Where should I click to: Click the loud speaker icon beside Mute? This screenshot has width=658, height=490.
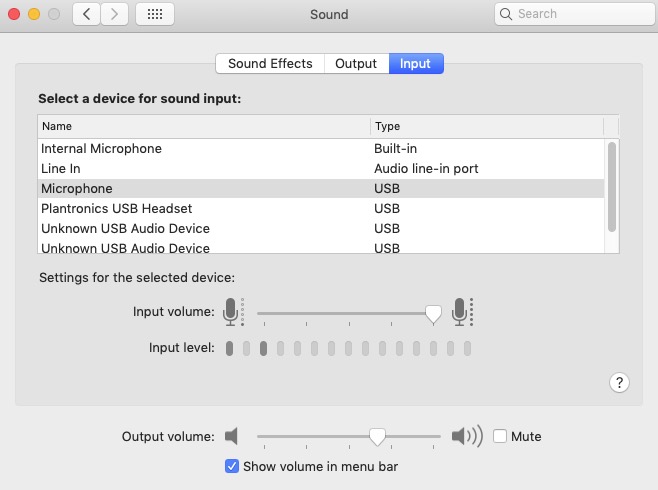pyautogui.click(x=467, y=436)
